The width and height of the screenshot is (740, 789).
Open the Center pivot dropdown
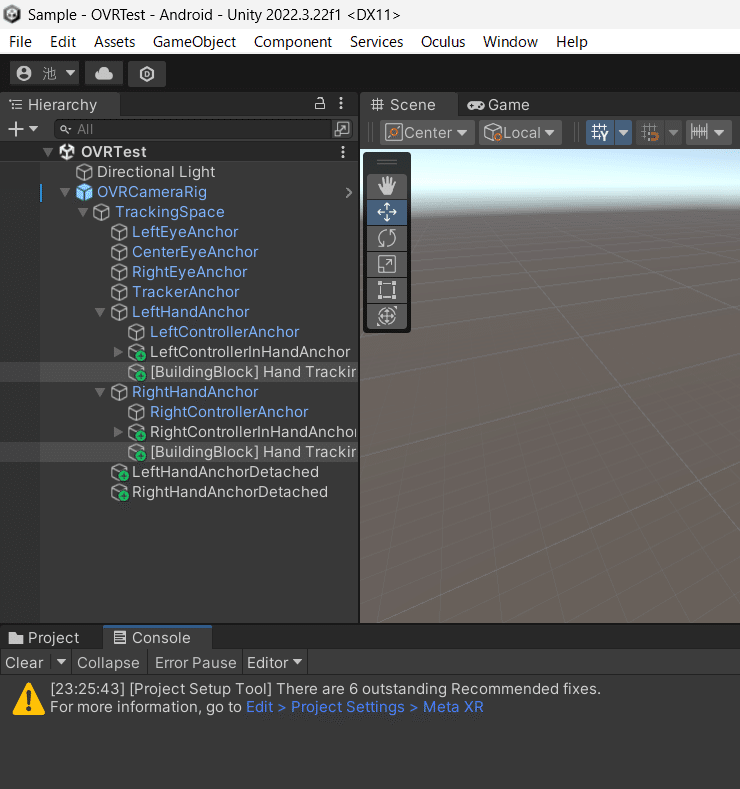click(427, 133)
